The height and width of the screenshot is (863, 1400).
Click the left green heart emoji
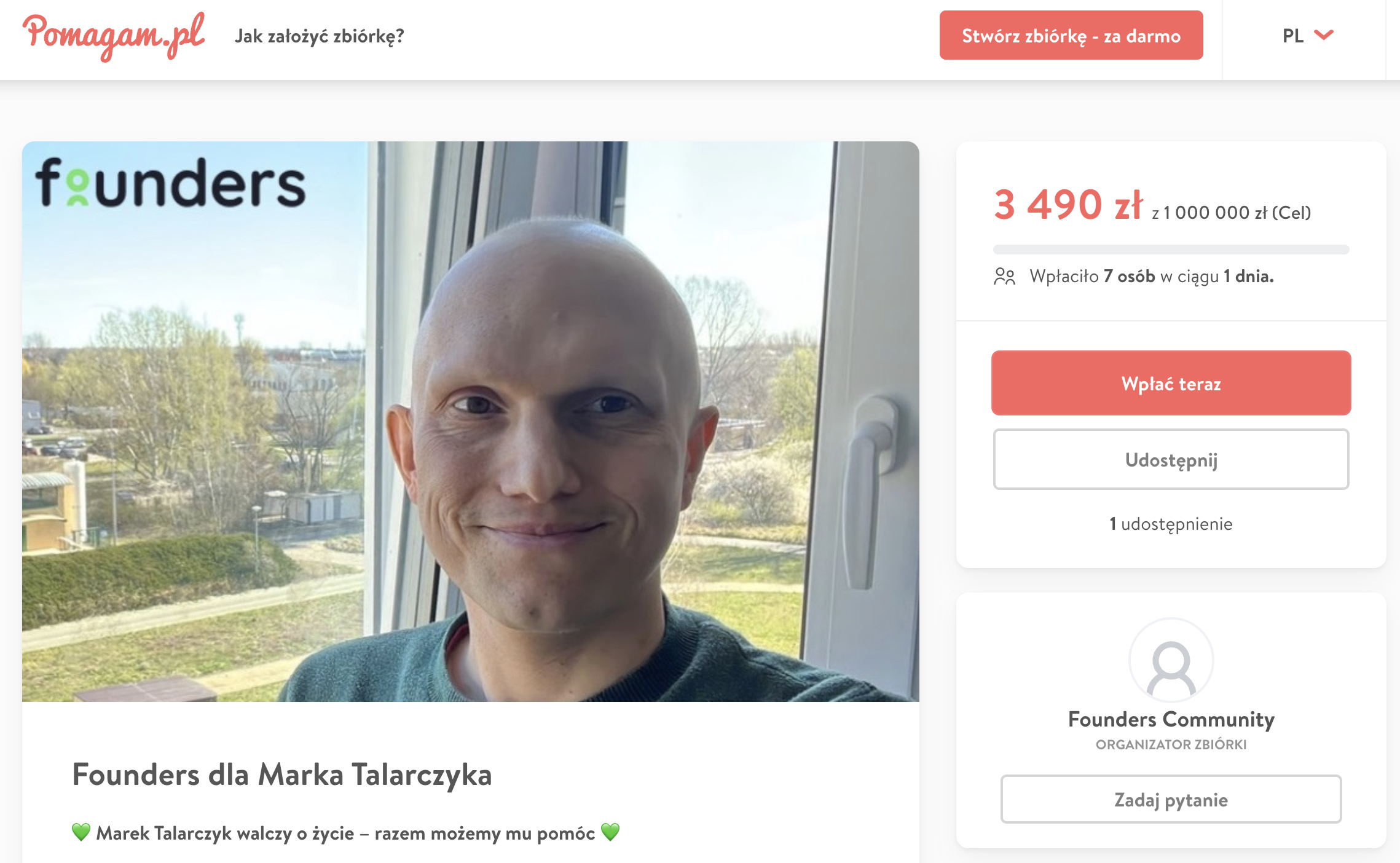tap(81, 832)
